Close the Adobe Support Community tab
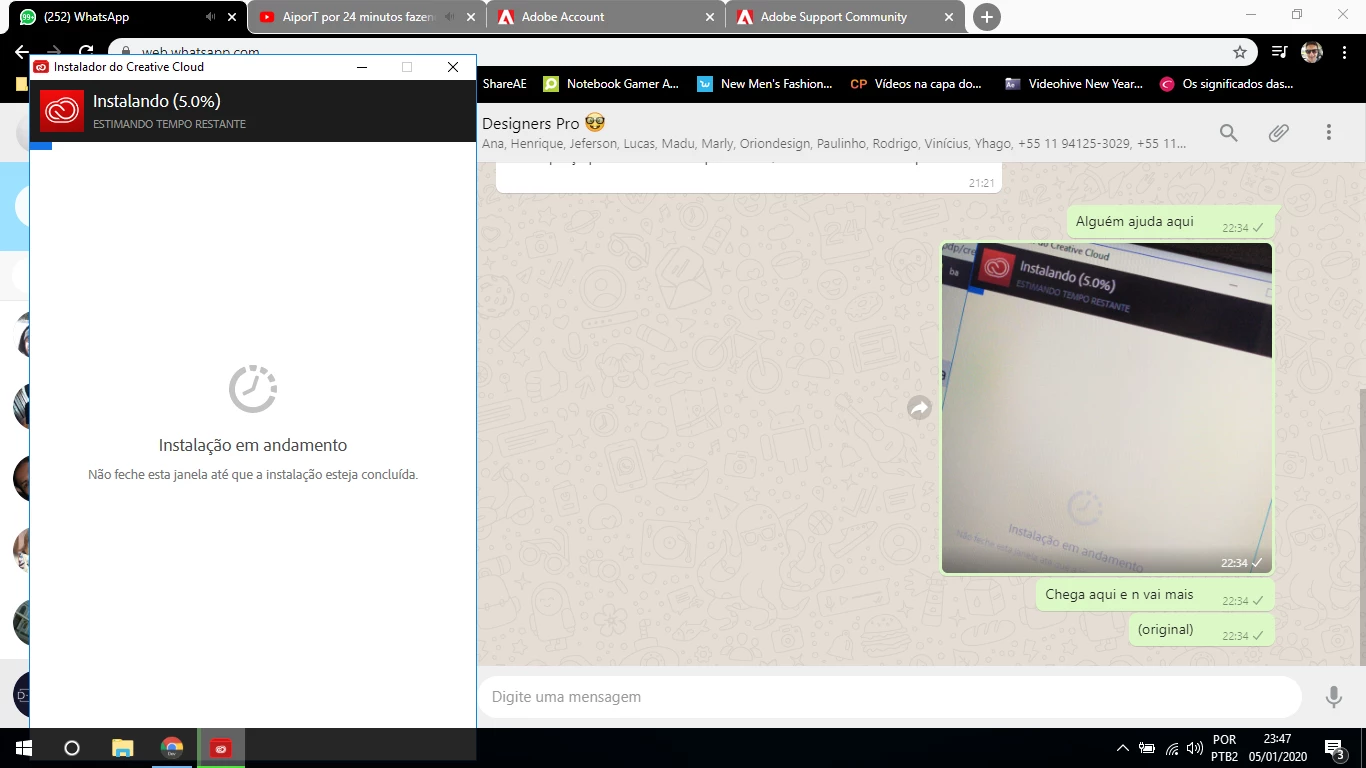This screenshot has height=768, width=1366. click(x=950, y=17)
